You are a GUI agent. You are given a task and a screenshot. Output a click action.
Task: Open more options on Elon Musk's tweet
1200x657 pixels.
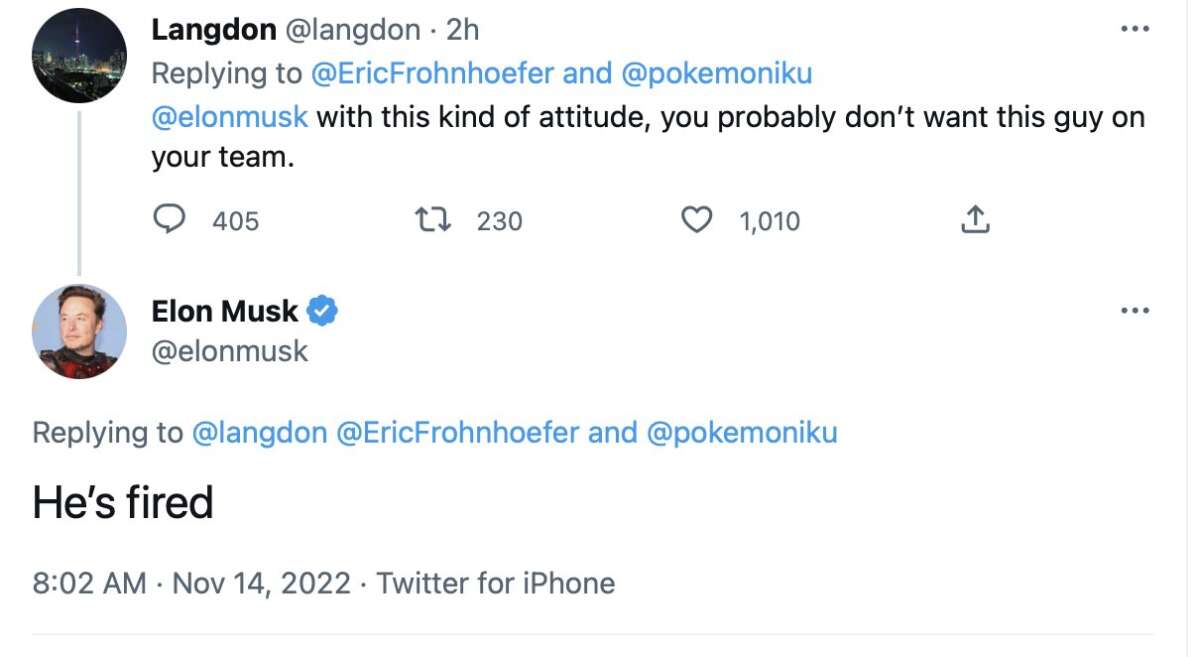pos(1135,312)
